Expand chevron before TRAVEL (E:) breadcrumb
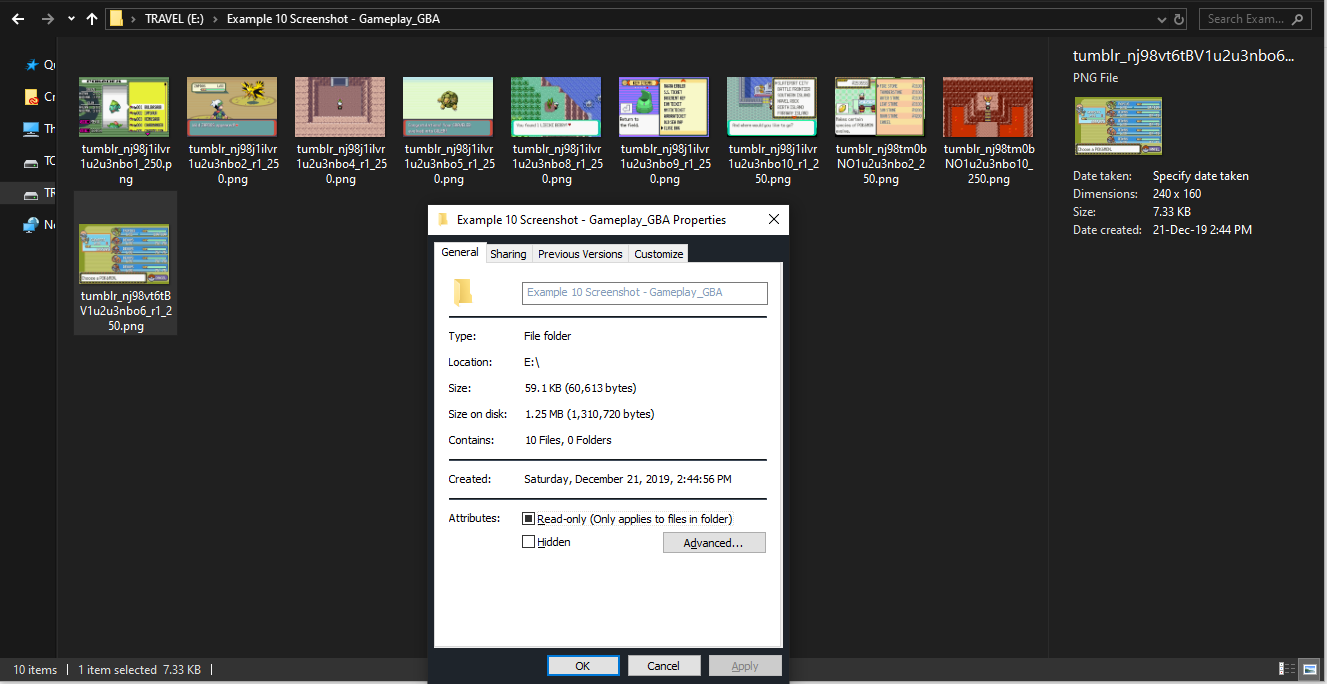This screenshot has height=684, width=1327. pos(134,19)
